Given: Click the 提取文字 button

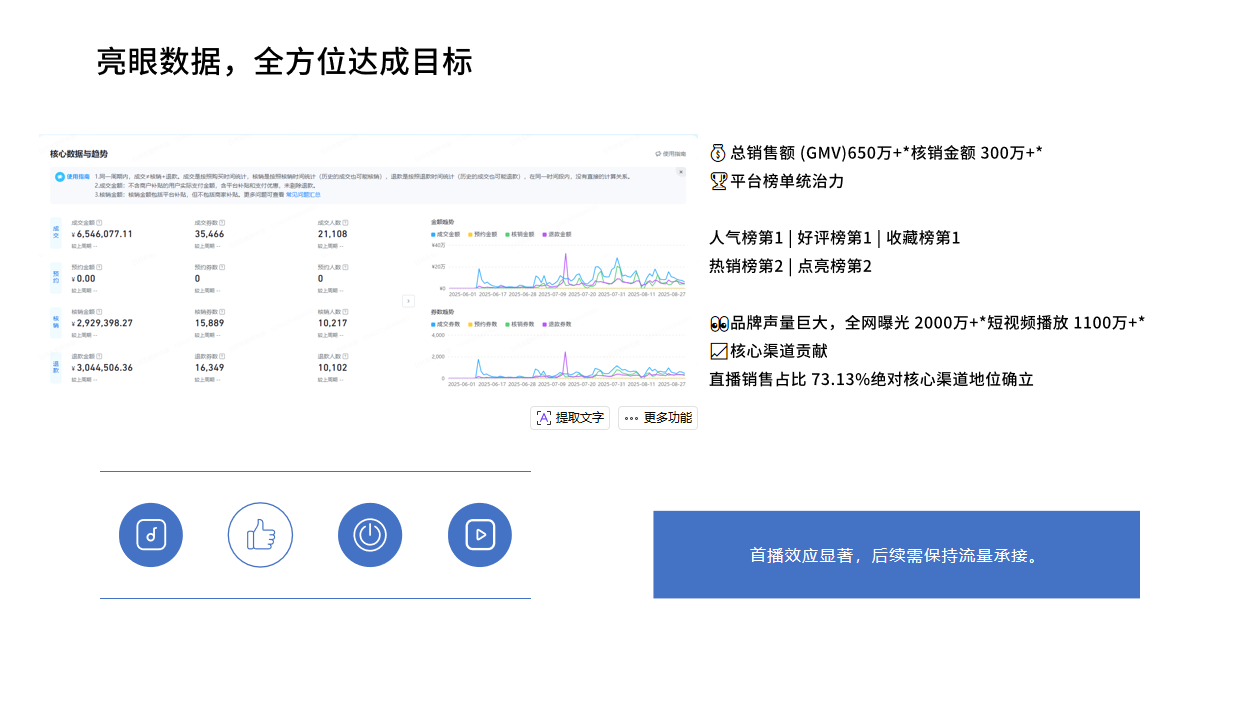Looking at the screenshot, I should [570, 418].
